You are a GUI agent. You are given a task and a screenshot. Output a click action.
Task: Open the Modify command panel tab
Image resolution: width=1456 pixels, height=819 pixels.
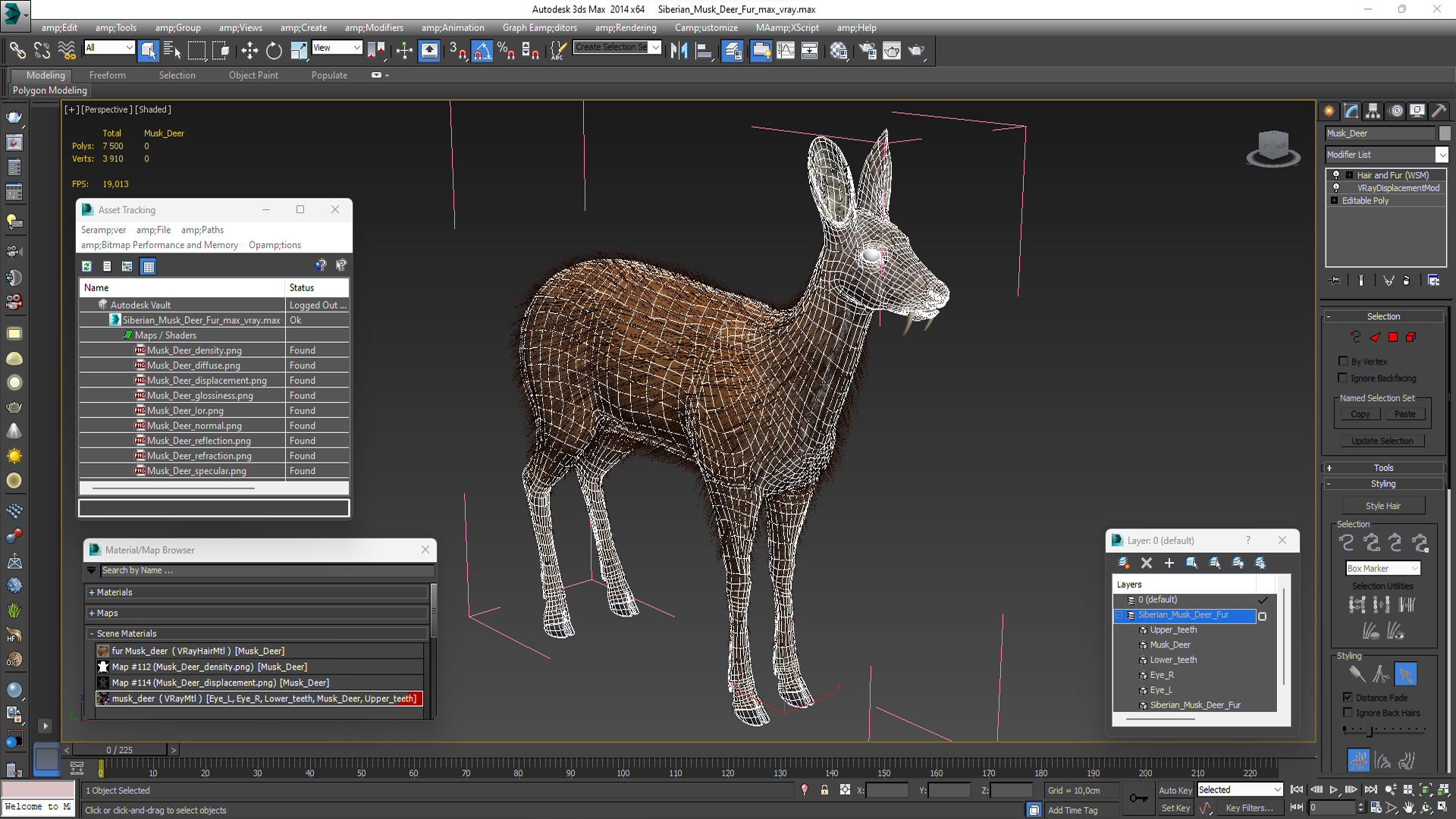pyautogui.click(x=1351, y=111)
